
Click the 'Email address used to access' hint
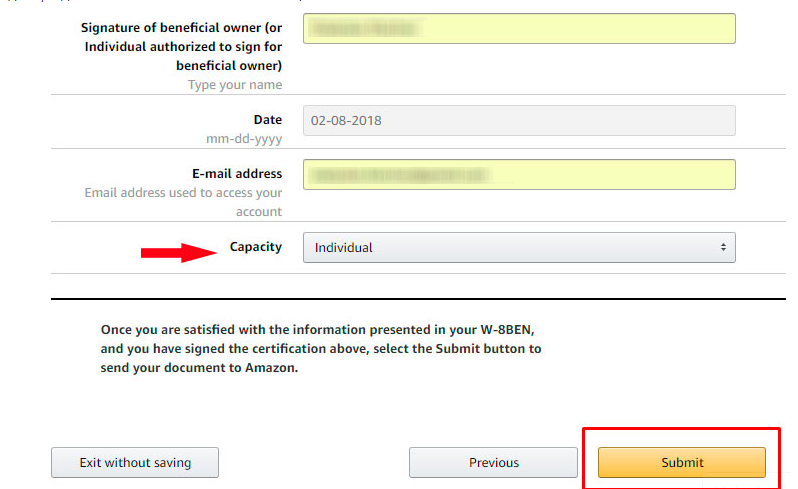183,202
